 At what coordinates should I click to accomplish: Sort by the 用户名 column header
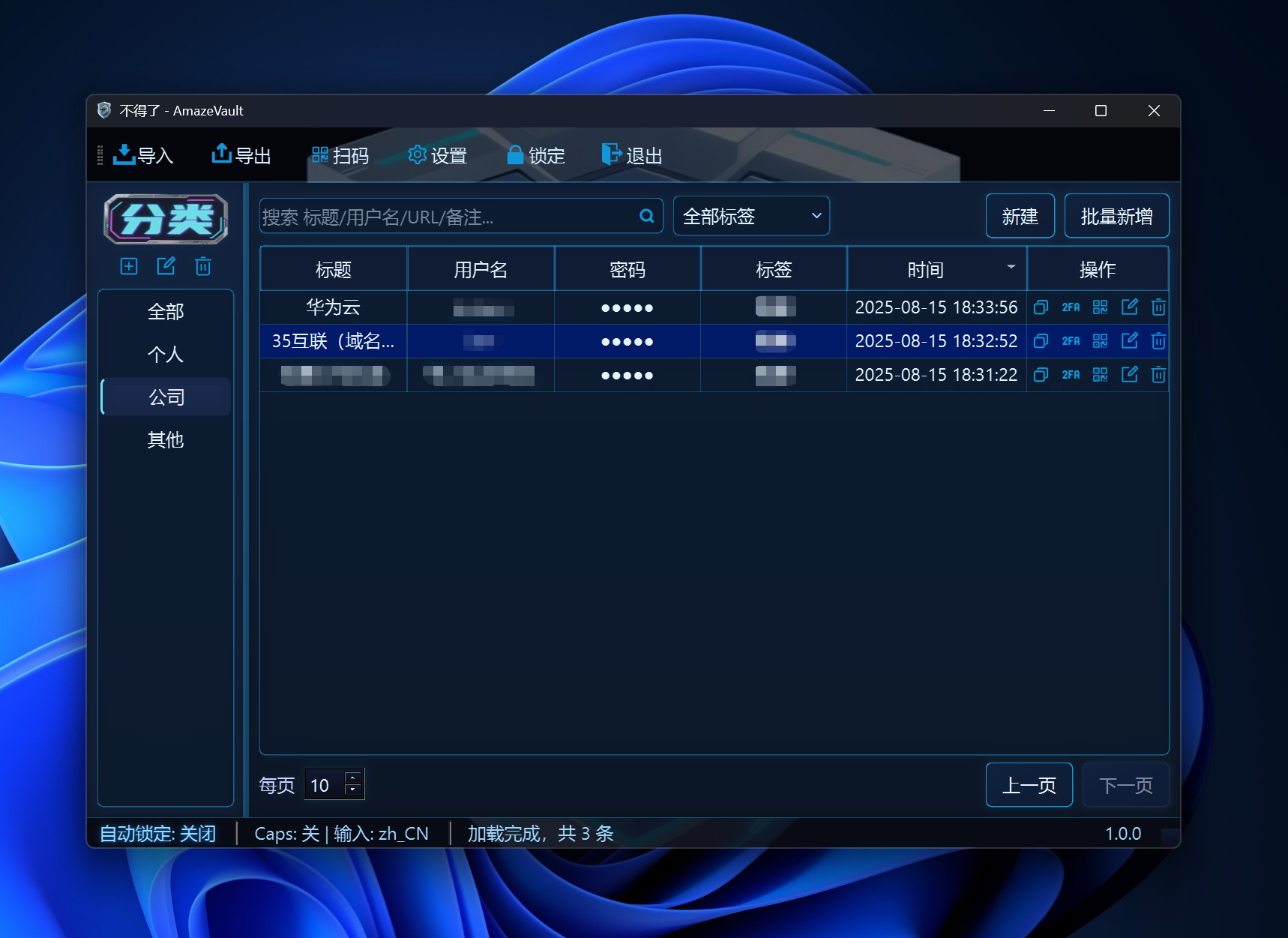(481, 269)
